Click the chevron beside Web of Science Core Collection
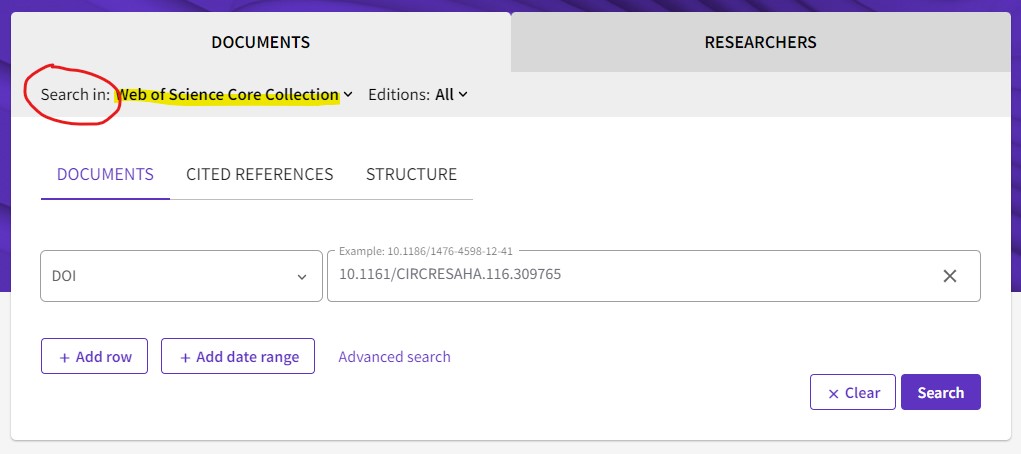Image resolution: width=1021 pixels, height=454 pixels. (348, 95)
